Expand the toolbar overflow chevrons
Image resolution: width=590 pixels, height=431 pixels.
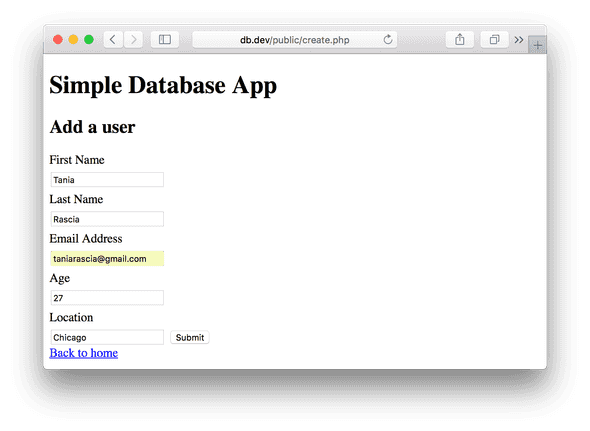(x=519, y=40)
